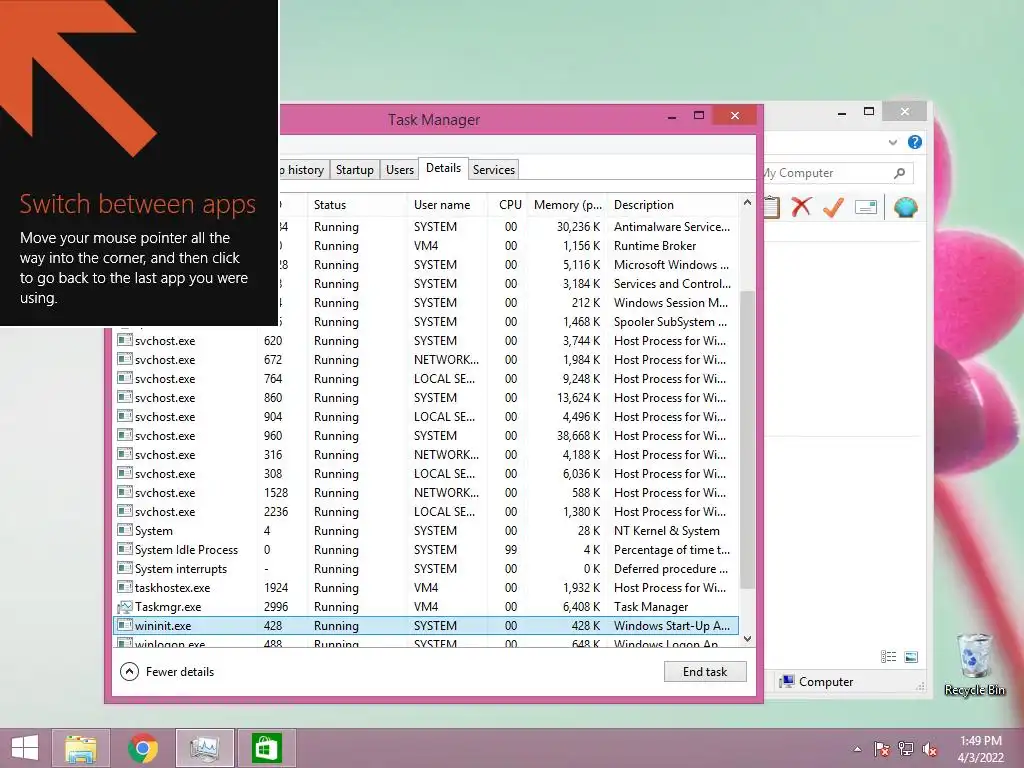Select the System Idle Process row
Image resolution: width=1024 pixels, height=768 pixels.
point(426,550)
